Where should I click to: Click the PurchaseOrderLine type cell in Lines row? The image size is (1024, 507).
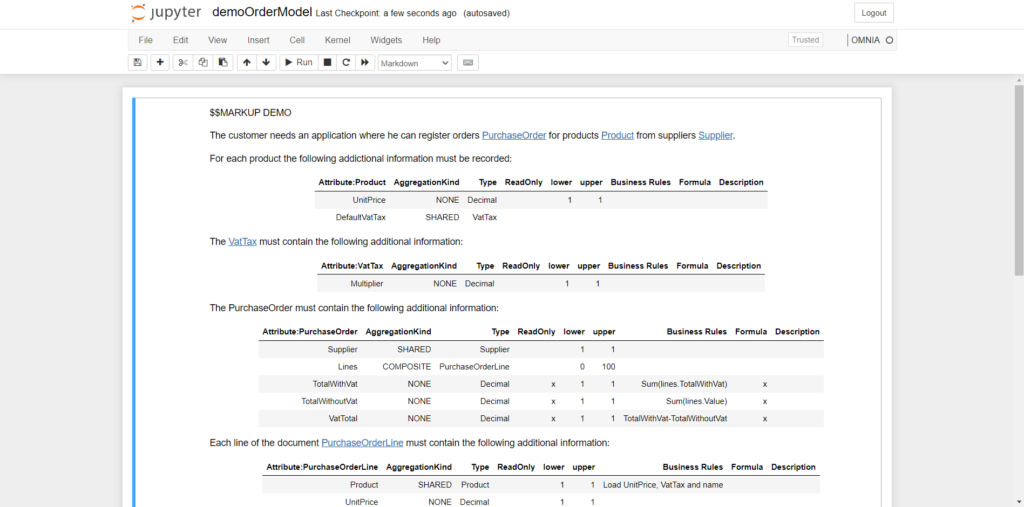[x=474, y=367]
